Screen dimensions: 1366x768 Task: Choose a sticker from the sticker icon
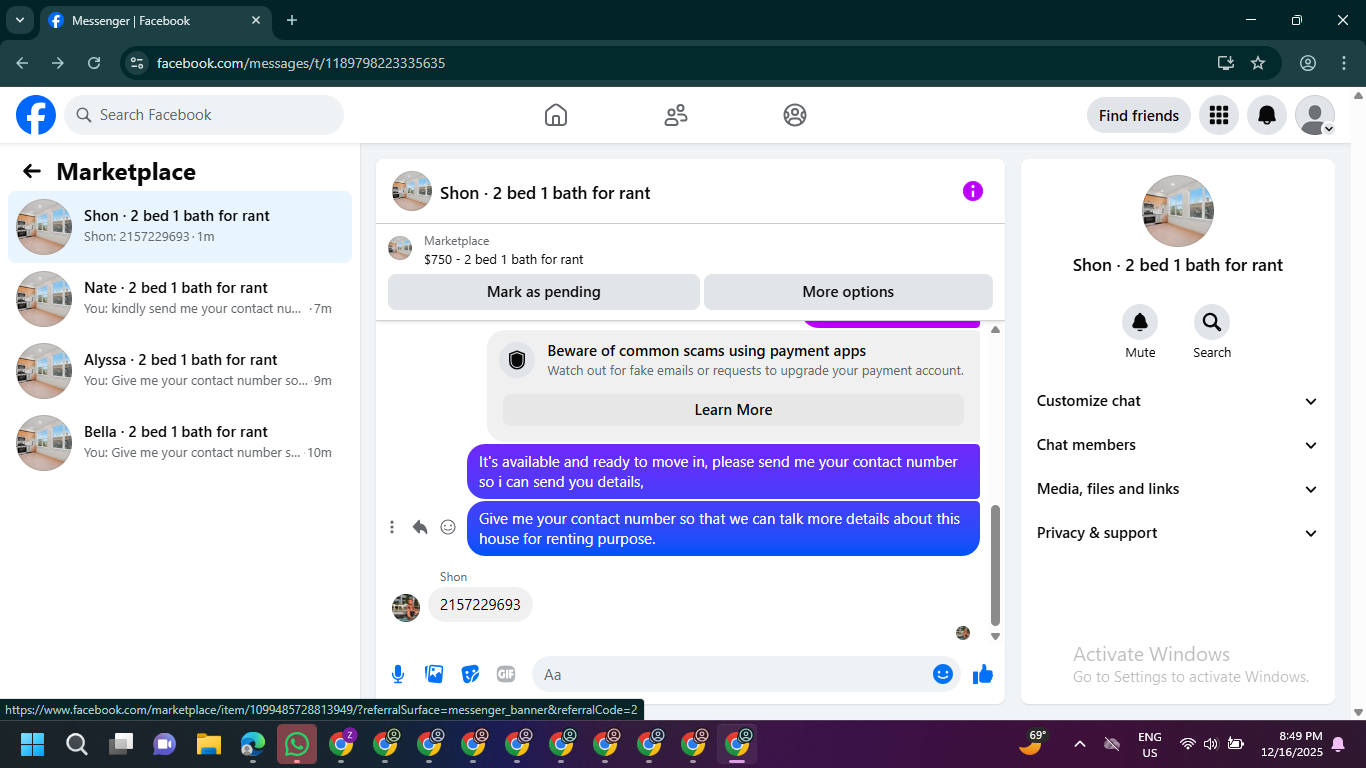470,674
